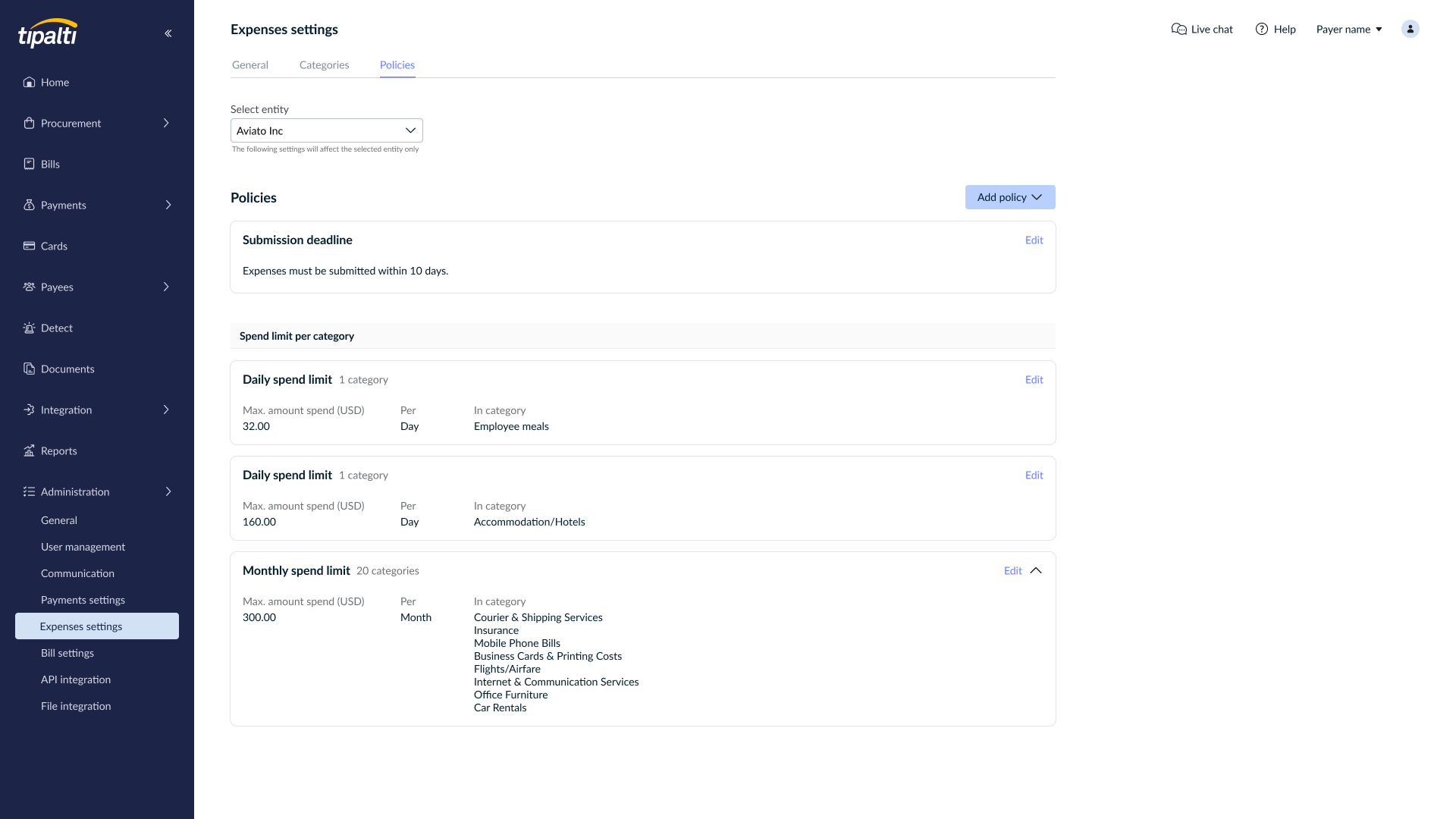
Task: Start a Live chat session
Action: coord(1202,29)
